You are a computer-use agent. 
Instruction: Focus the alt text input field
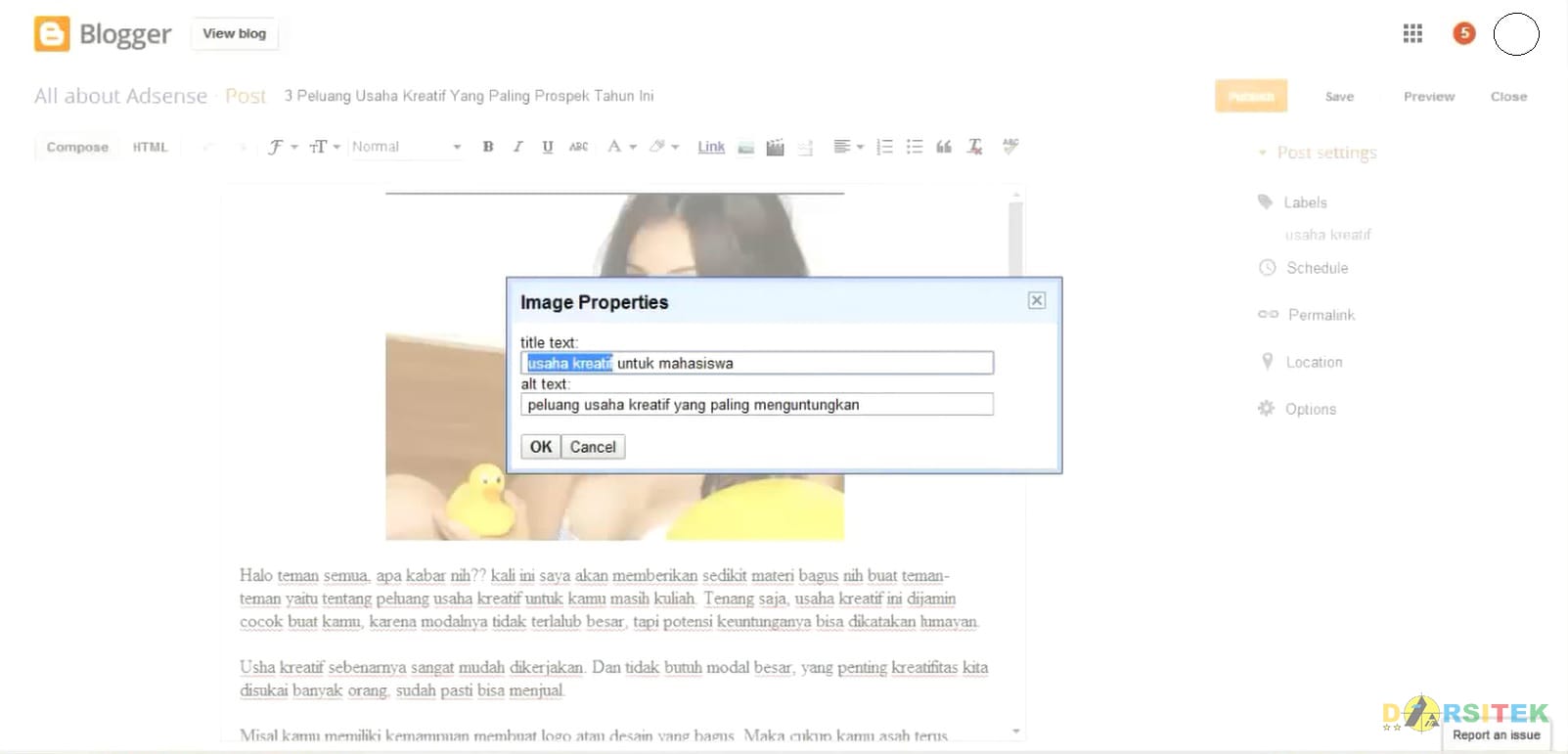(x=757, y=404)
